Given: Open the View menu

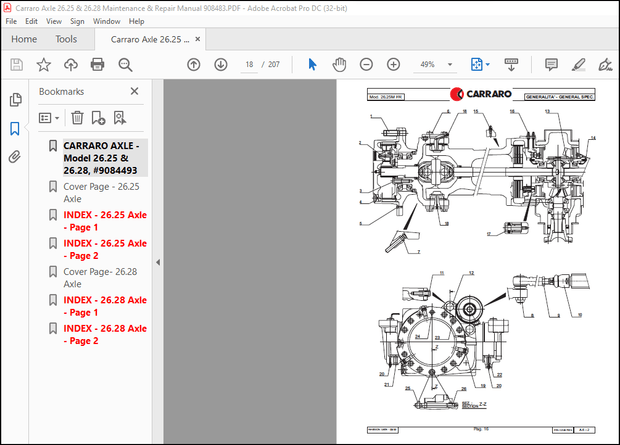Looking at the screenshot, I should 54,21.
